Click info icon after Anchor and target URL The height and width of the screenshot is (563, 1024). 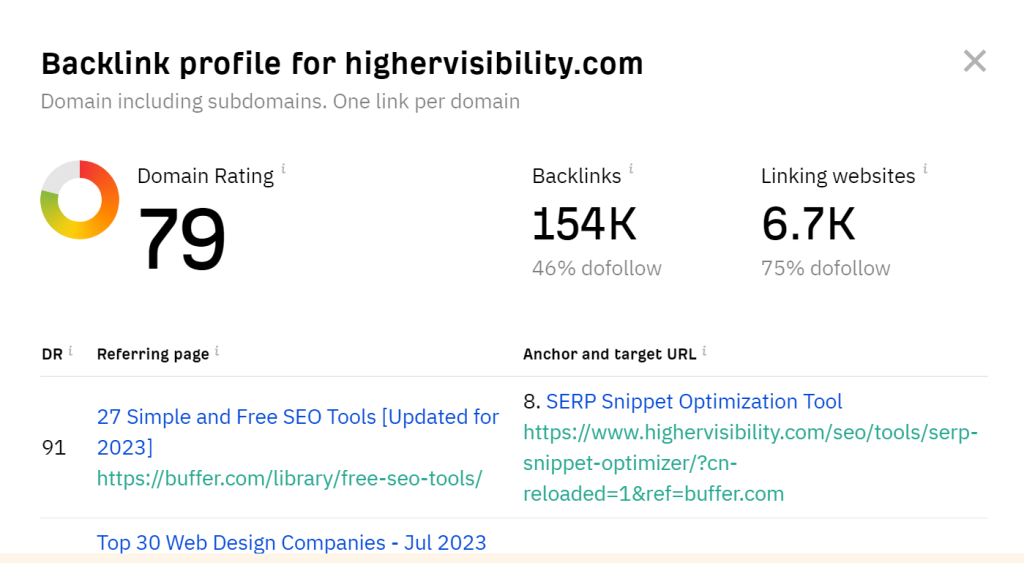704,351
